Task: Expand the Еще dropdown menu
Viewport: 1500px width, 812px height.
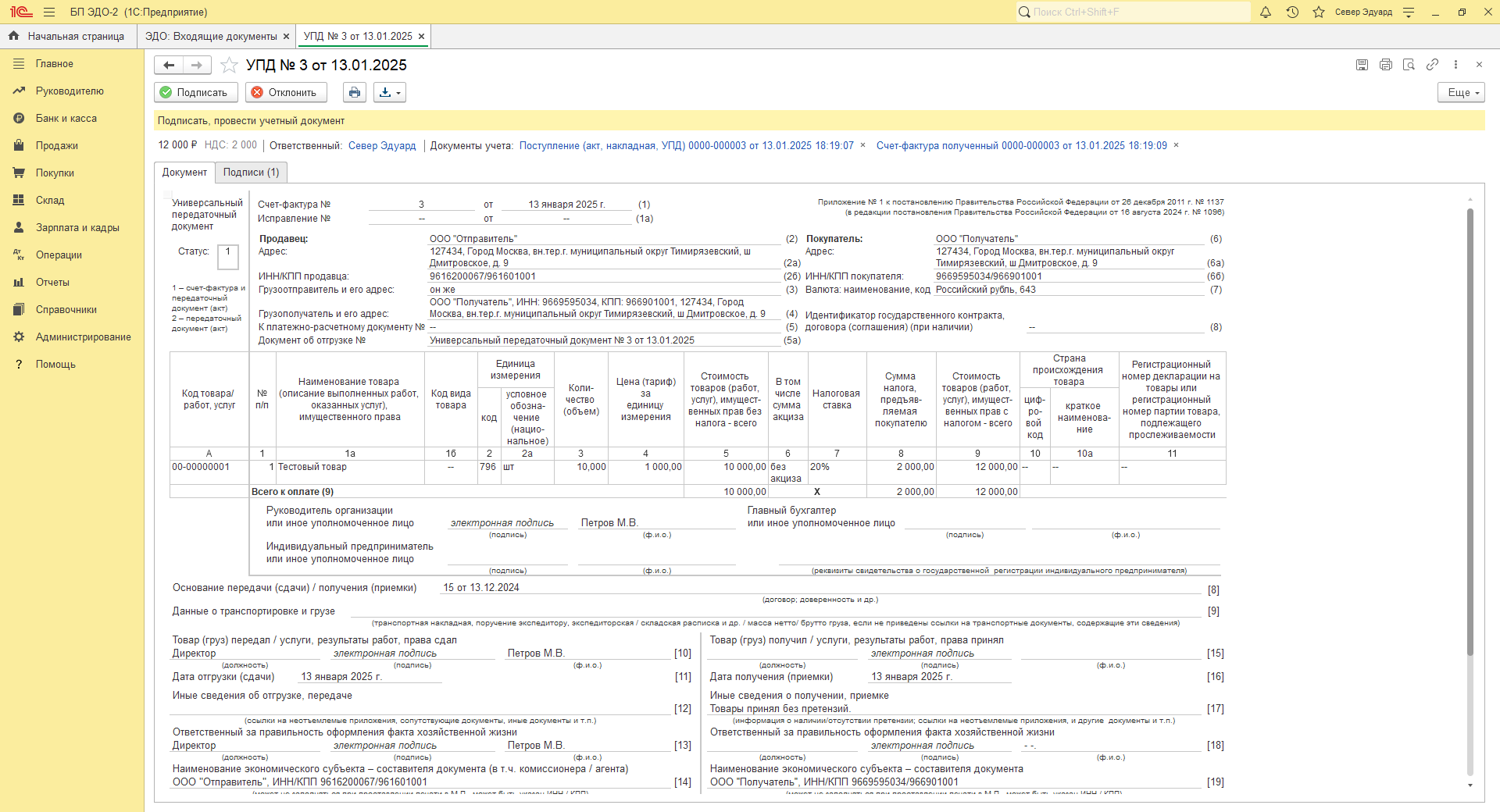Action: click(x=1460, y=92)
